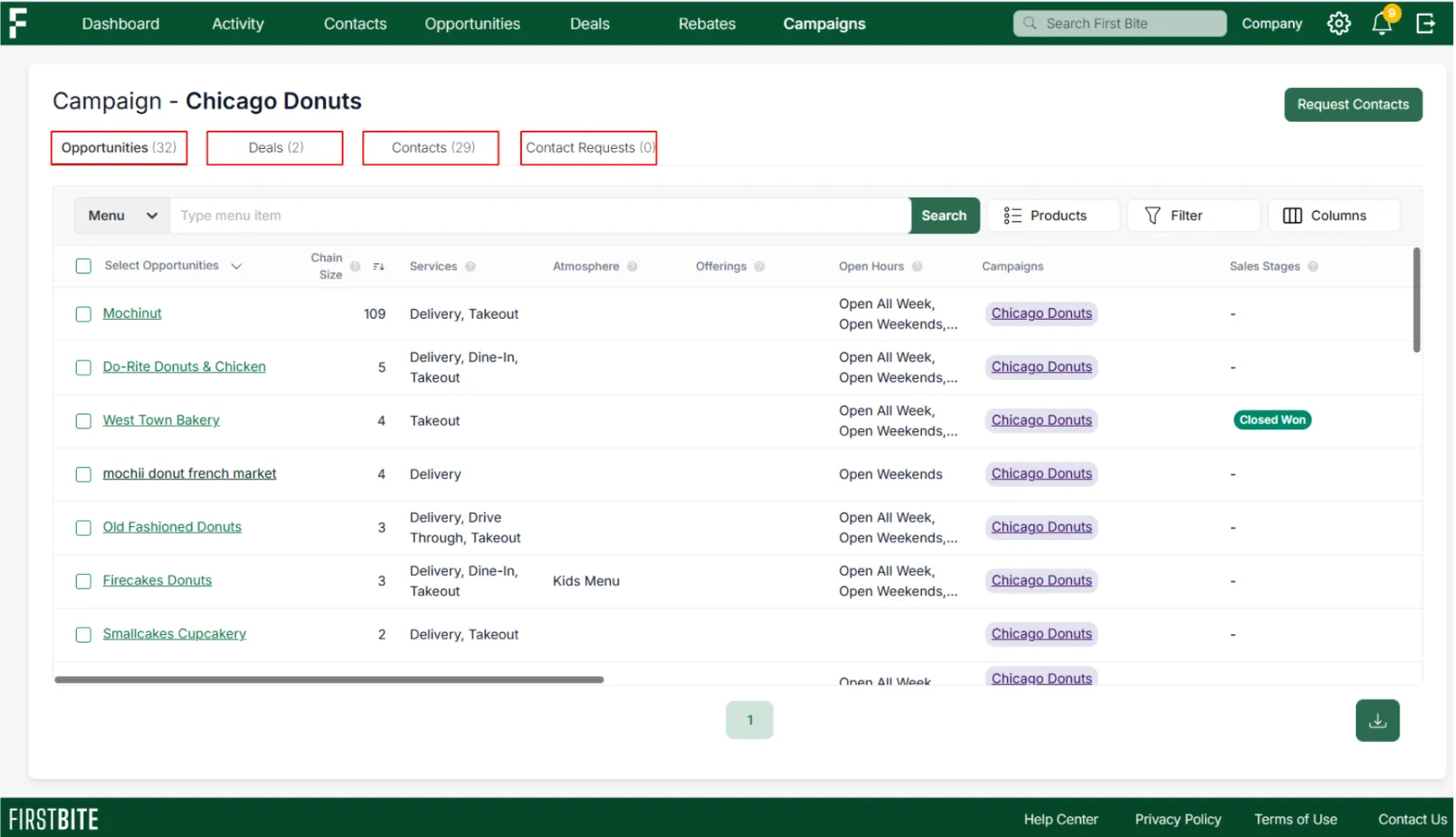Image resolution: width=1456 pixels, height=837 pixels.
Task: Click the Services info icon
Action: 471,267
